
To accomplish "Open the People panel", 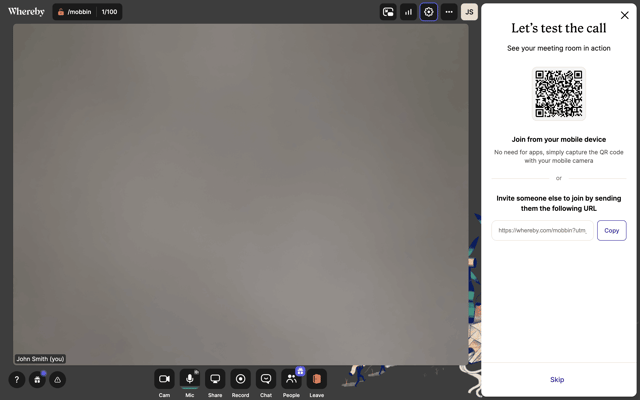I will point(291,379).
